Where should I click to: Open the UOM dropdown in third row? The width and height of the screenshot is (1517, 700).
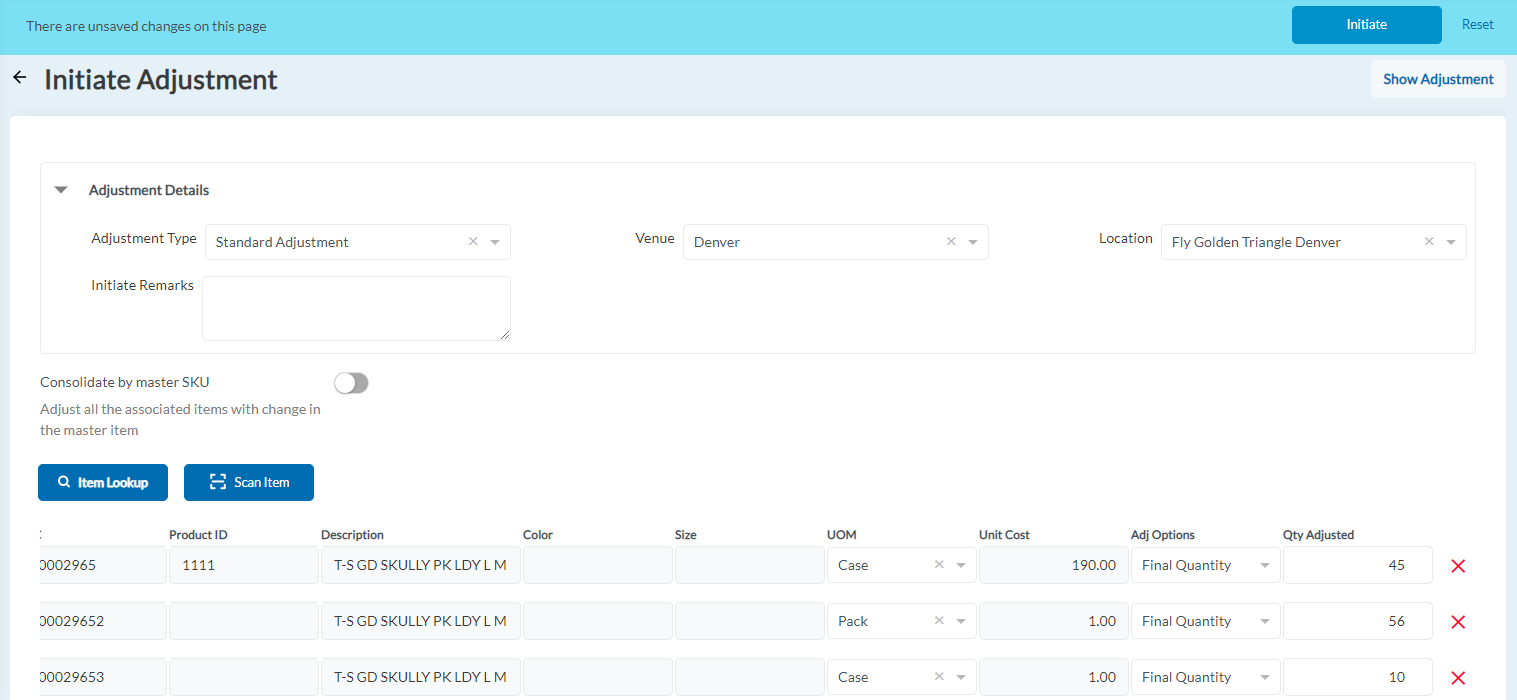(960, 676)
